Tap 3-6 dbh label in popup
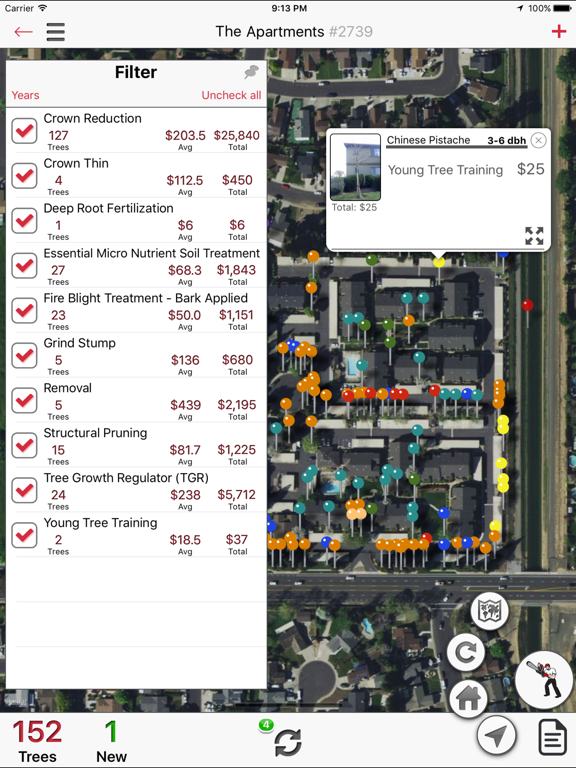Viewport: 576px width, 768px height. (x=506, y=141)
